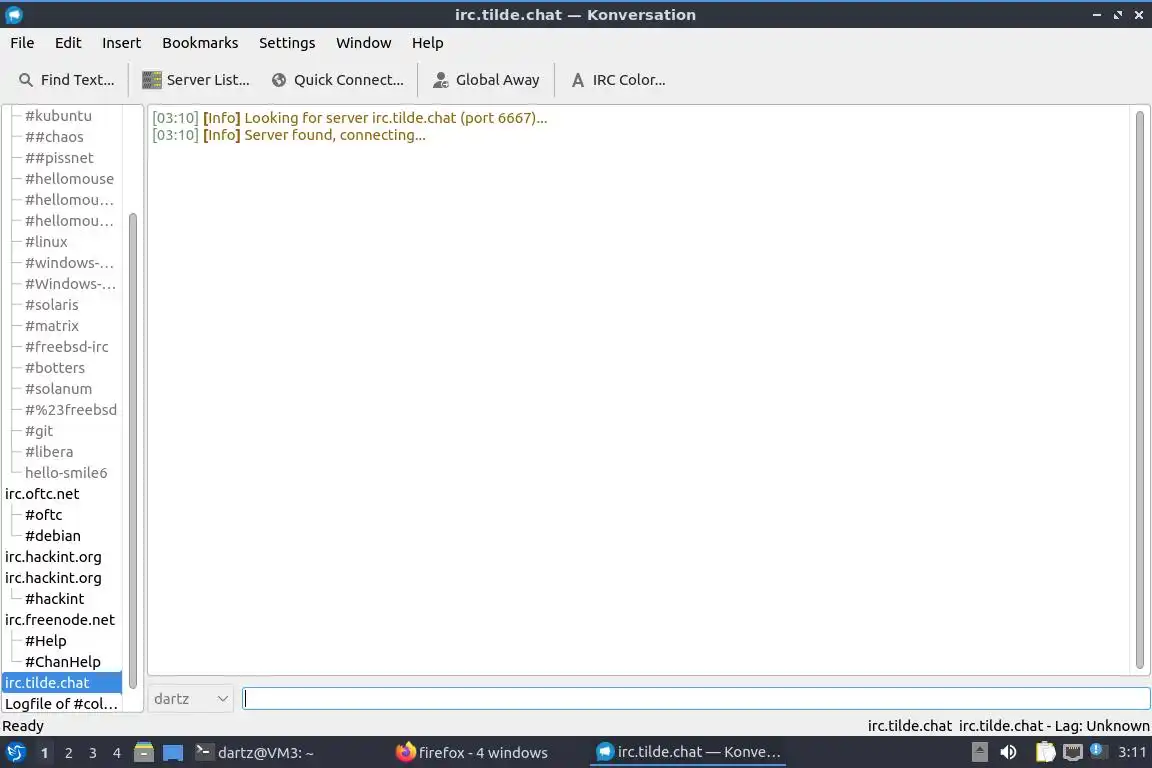Click the Find Text magnifier icon
The image size is (1152, 768).
25,80
